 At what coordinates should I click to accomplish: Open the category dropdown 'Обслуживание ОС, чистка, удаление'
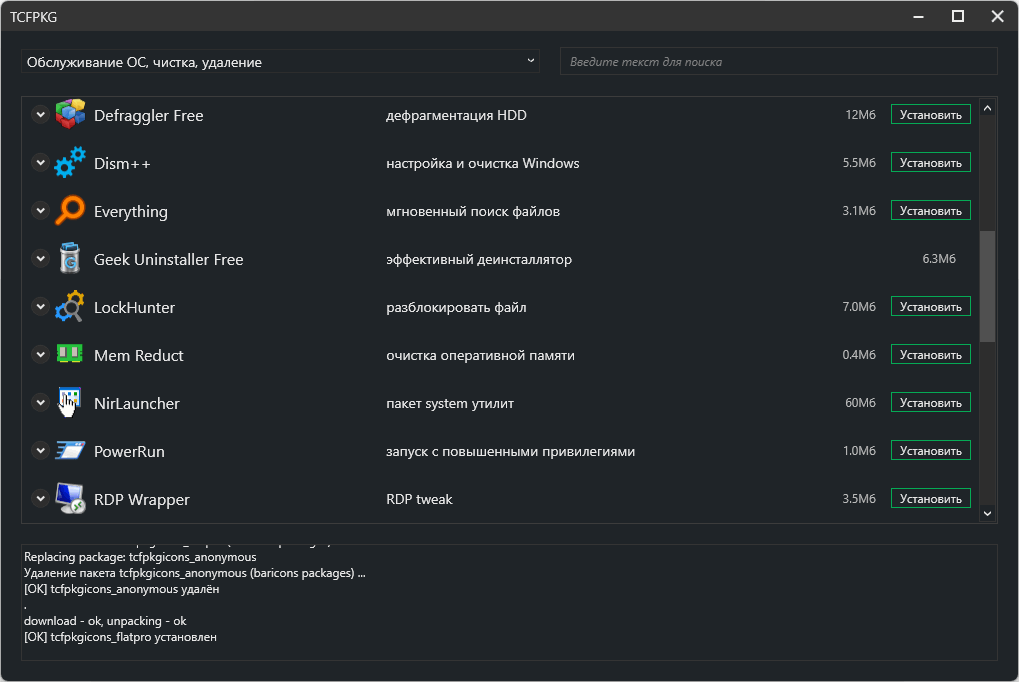point(280,62)
